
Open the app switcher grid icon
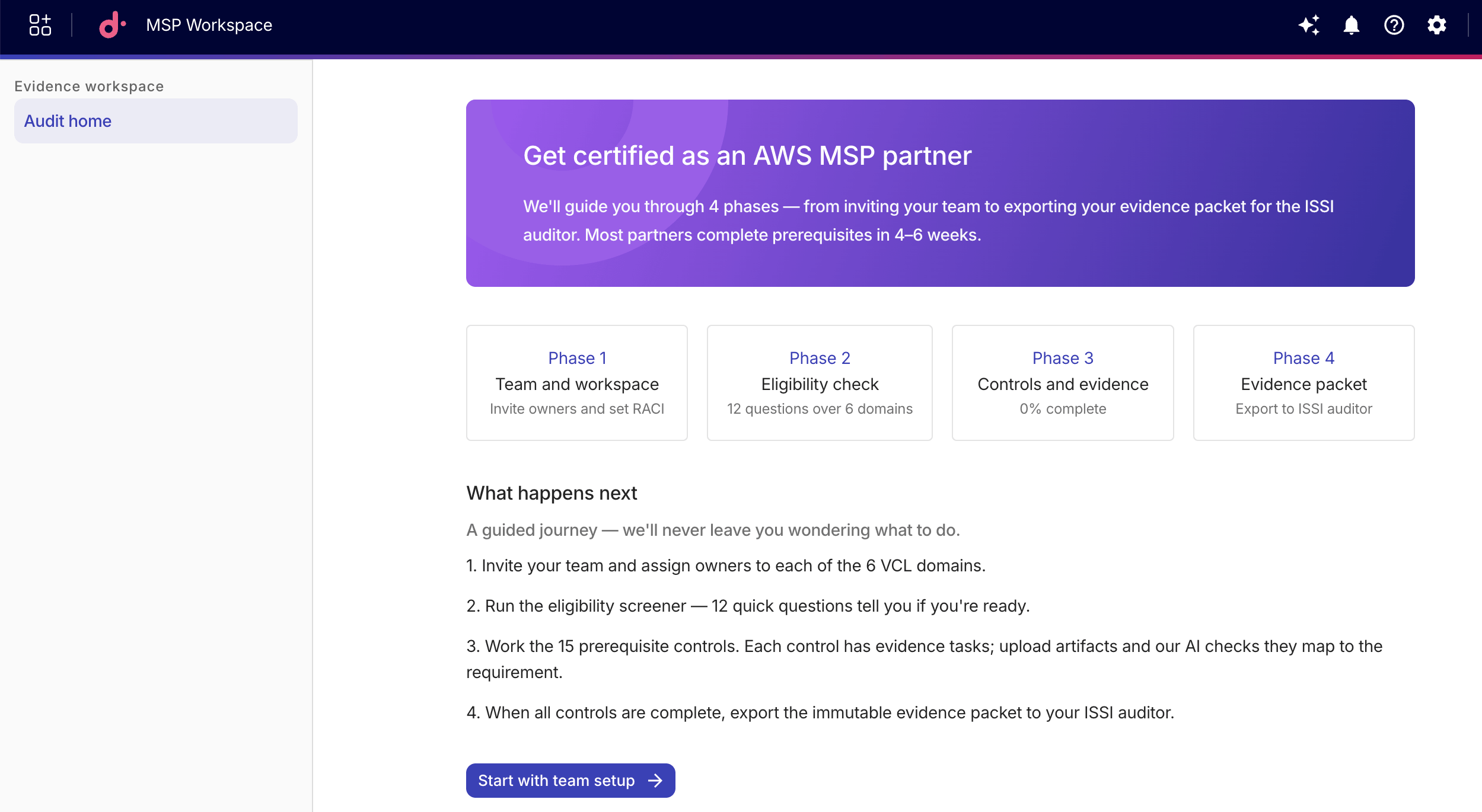click(40, 25)
